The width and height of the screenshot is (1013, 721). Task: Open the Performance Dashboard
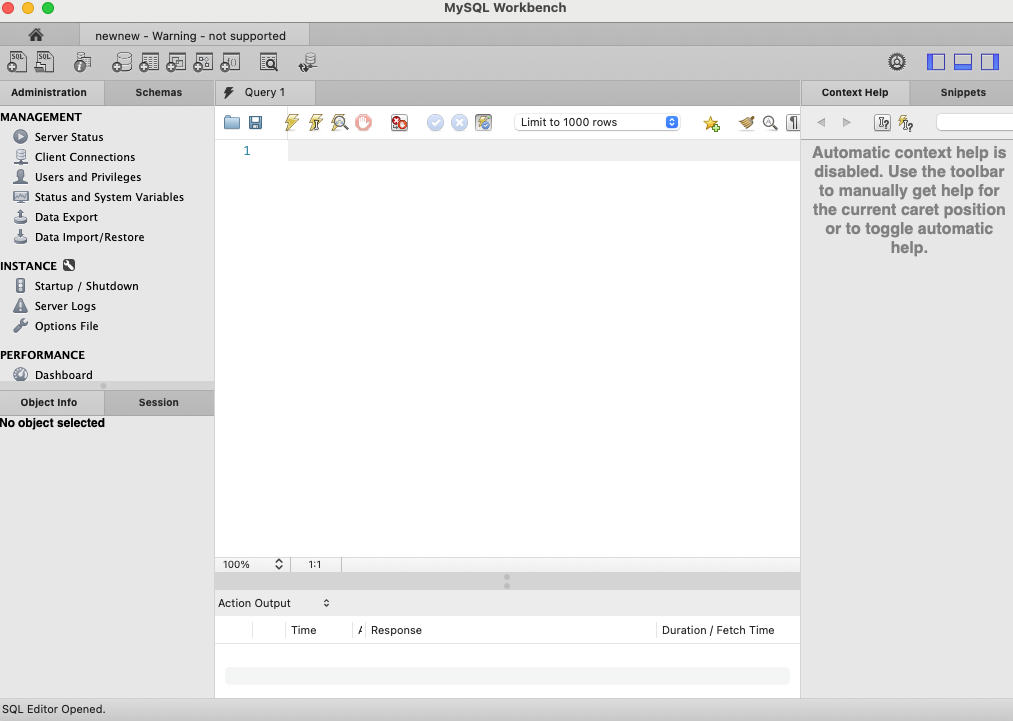point(63,375)
